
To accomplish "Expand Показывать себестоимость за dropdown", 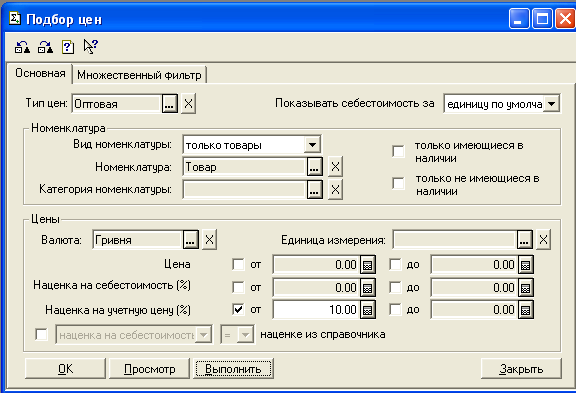I will point(551,104).
